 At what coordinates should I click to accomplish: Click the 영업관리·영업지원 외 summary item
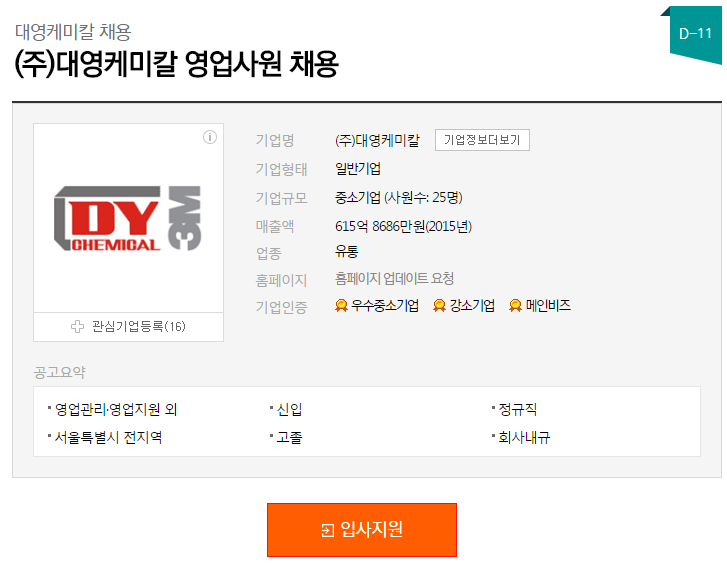coord(116,409)
